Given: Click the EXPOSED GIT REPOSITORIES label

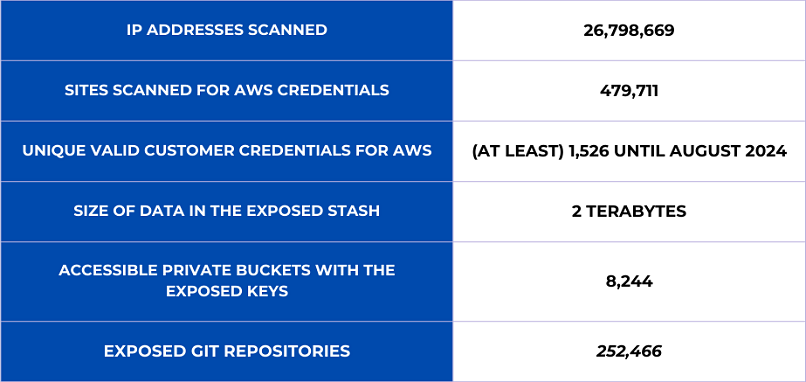Looking at the screenshot, I should click(227, 352).
